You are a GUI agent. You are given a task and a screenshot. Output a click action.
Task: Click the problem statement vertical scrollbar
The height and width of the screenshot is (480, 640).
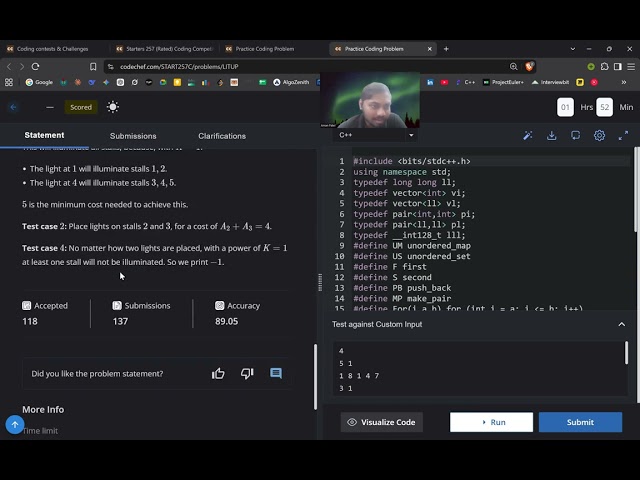(315, 377)
